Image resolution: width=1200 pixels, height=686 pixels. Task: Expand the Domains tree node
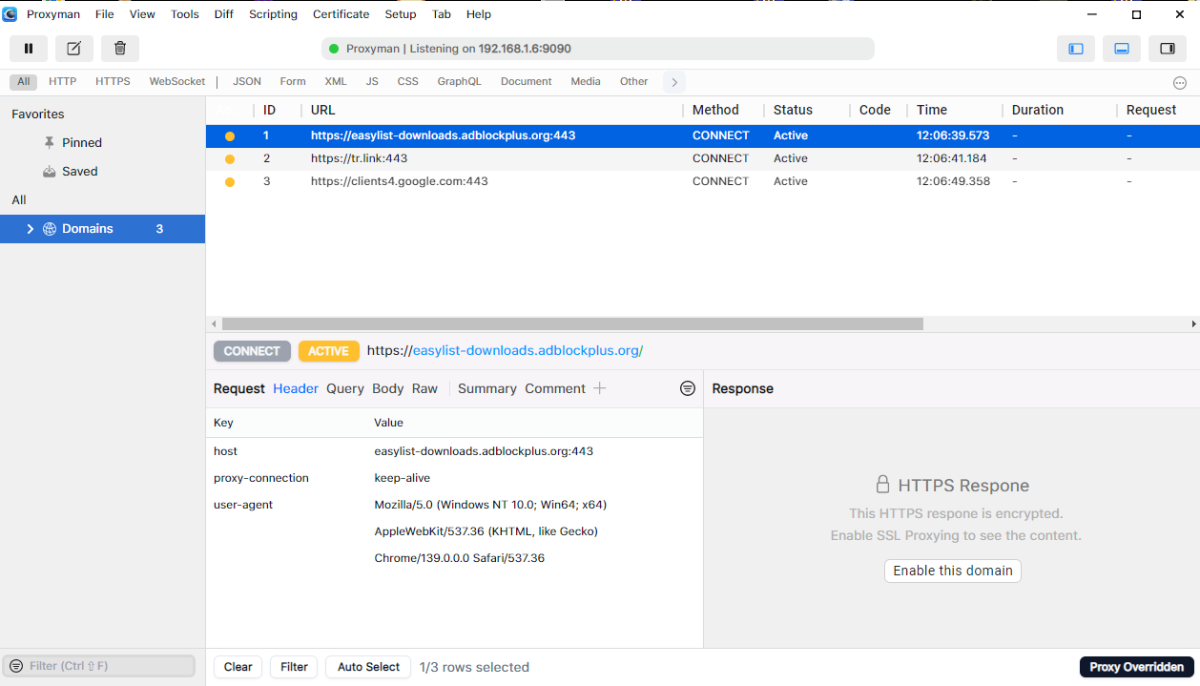click(x=30, y=229)
